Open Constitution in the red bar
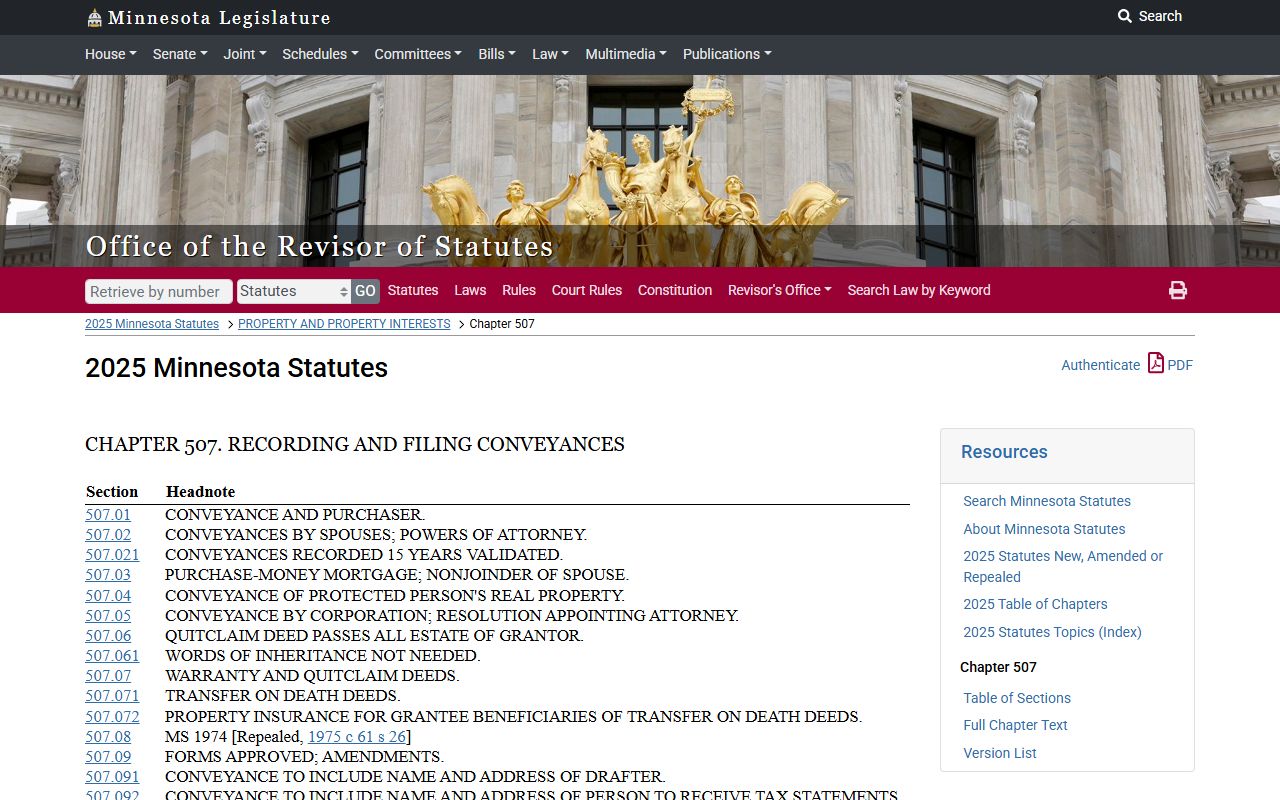The image size is (1280, 800). [675, 290]
